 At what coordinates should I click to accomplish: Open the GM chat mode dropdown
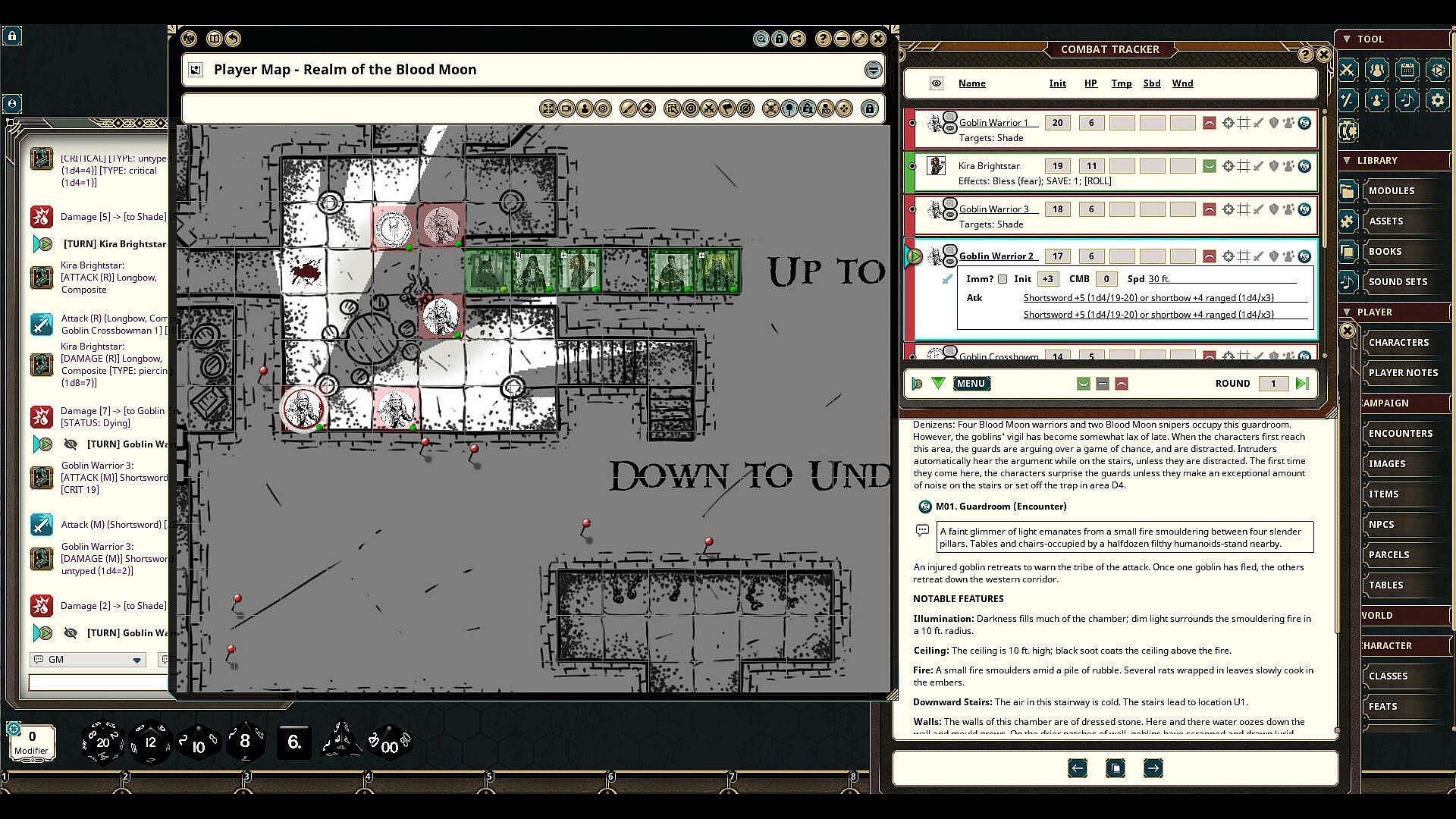pos(136,660)
